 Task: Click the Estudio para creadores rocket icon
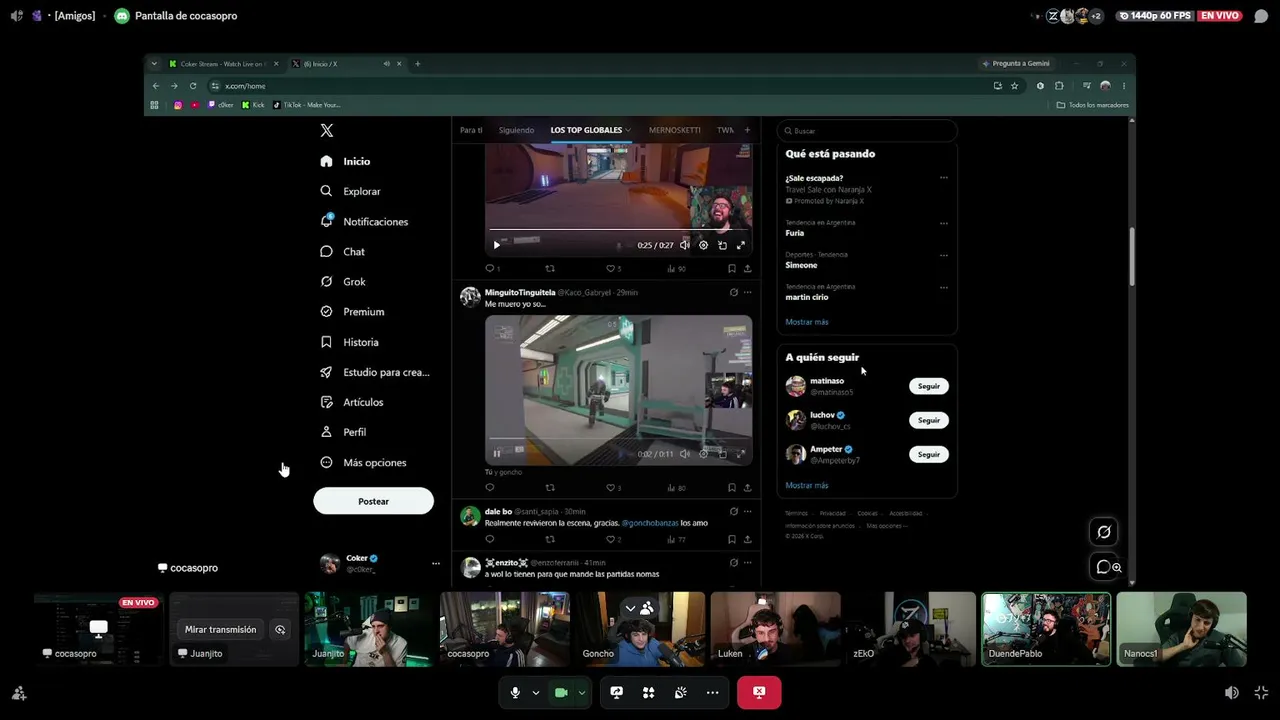tap(326, 372)
